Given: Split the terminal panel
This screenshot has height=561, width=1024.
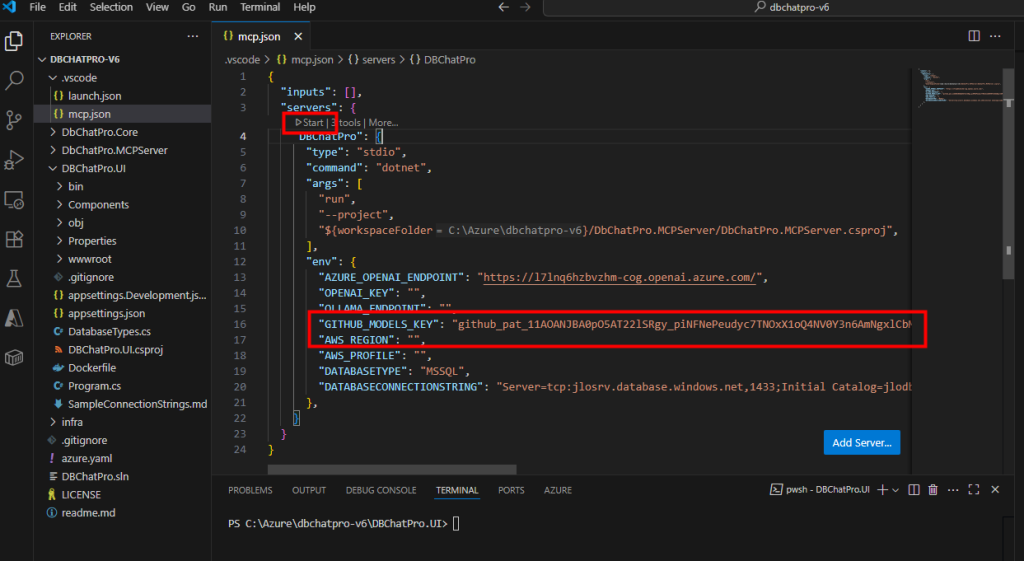Looking at the screenshot, I should click(x=914, y=490).
